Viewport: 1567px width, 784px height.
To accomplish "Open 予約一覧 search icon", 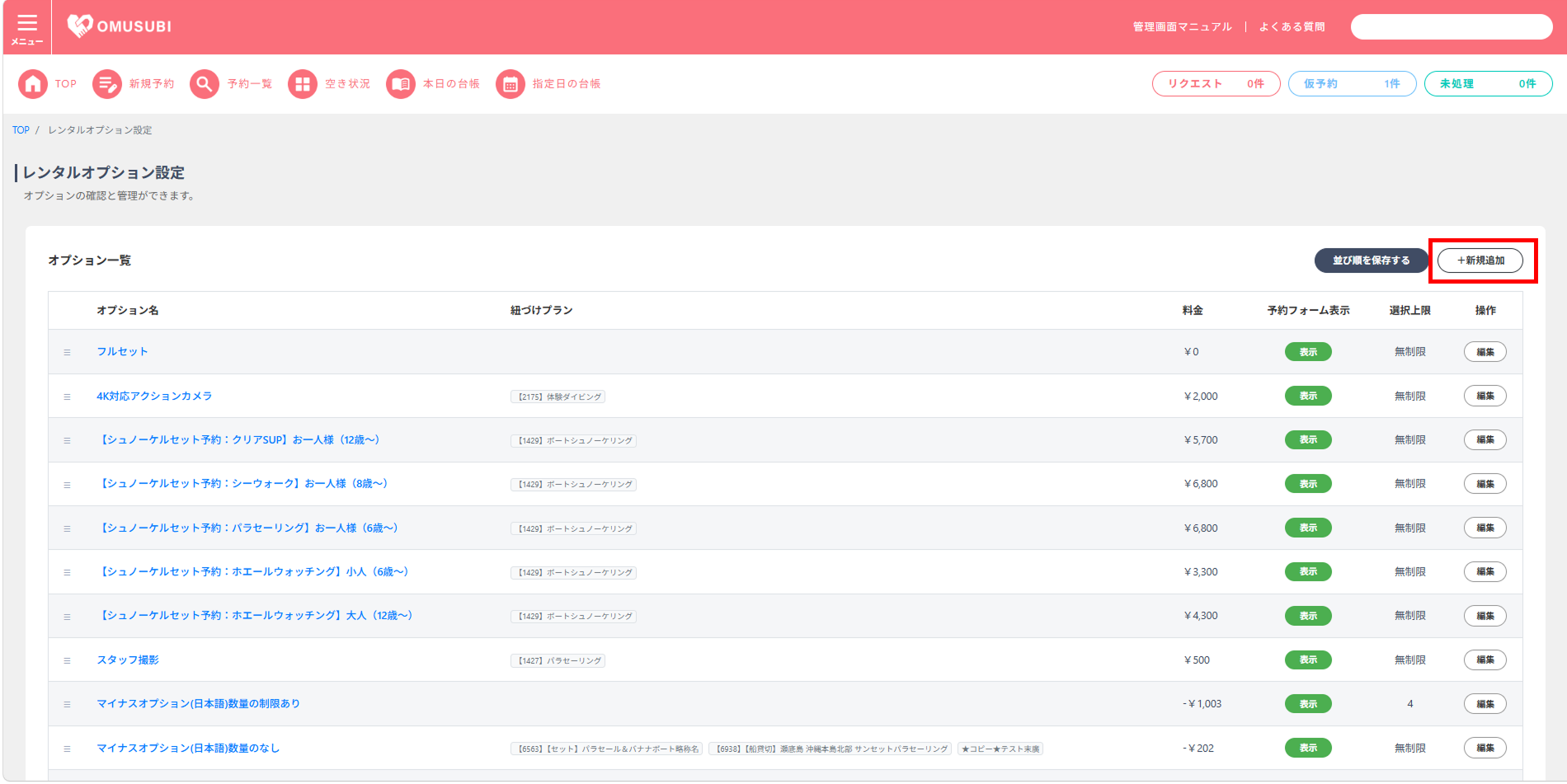I will tap(205, 84).
